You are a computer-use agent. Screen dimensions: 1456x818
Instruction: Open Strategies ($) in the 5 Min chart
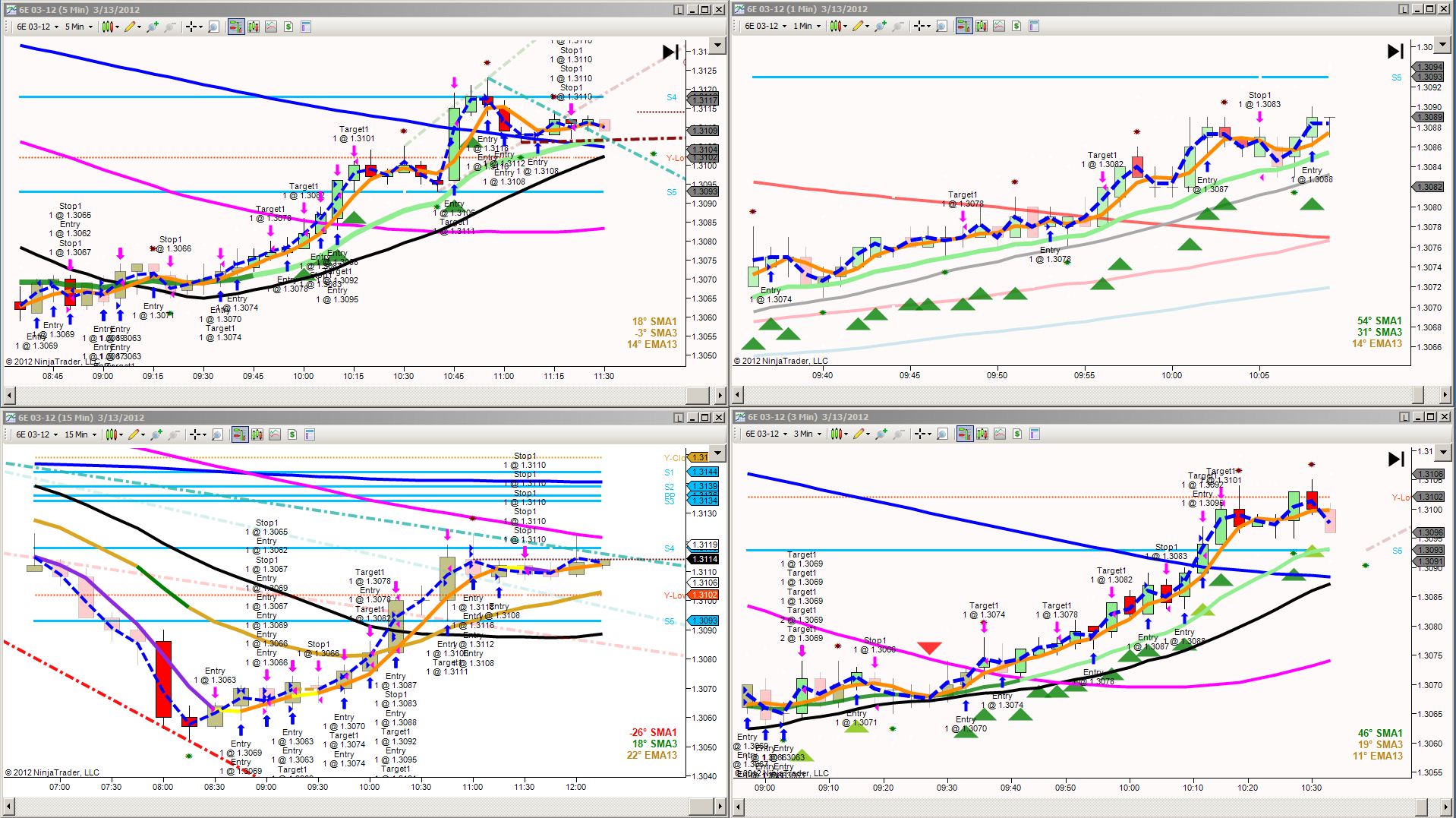(288, 27)
